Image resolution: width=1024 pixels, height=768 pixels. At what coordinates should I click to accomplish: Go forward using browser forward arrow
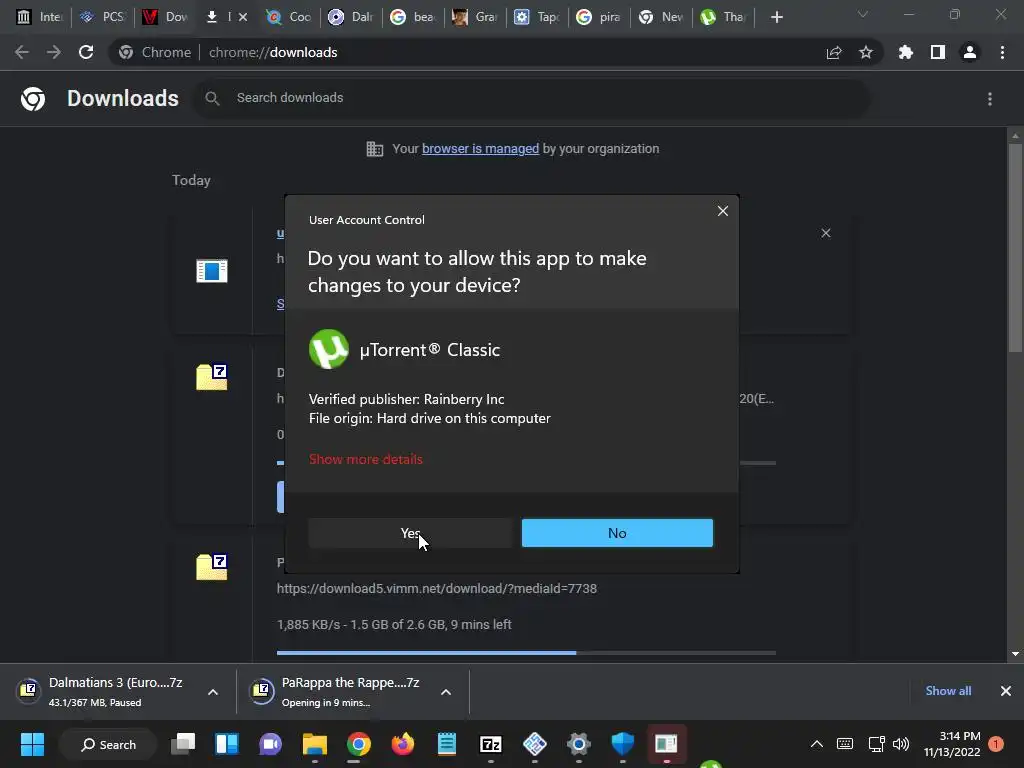tap(54, 52)
